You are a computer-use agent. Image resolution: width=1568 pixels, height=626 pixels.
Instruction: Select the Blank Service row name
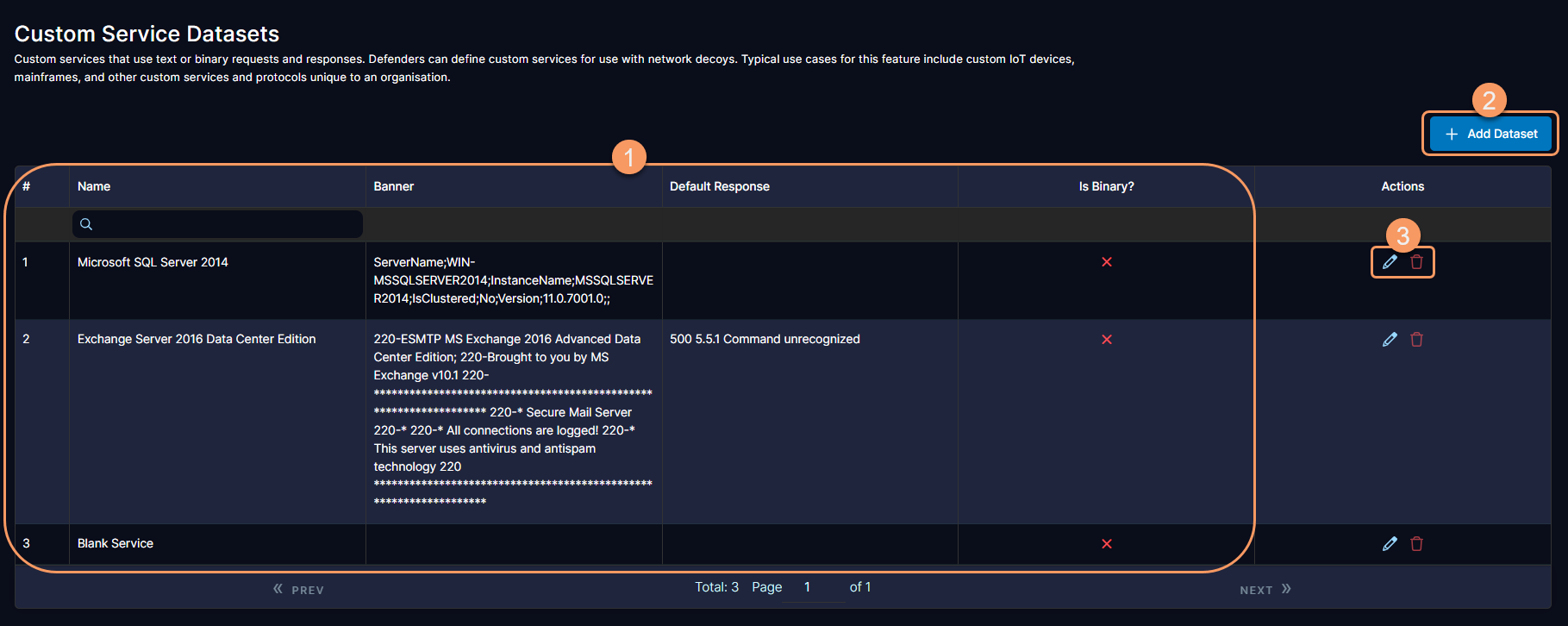[x=116, y=543]
